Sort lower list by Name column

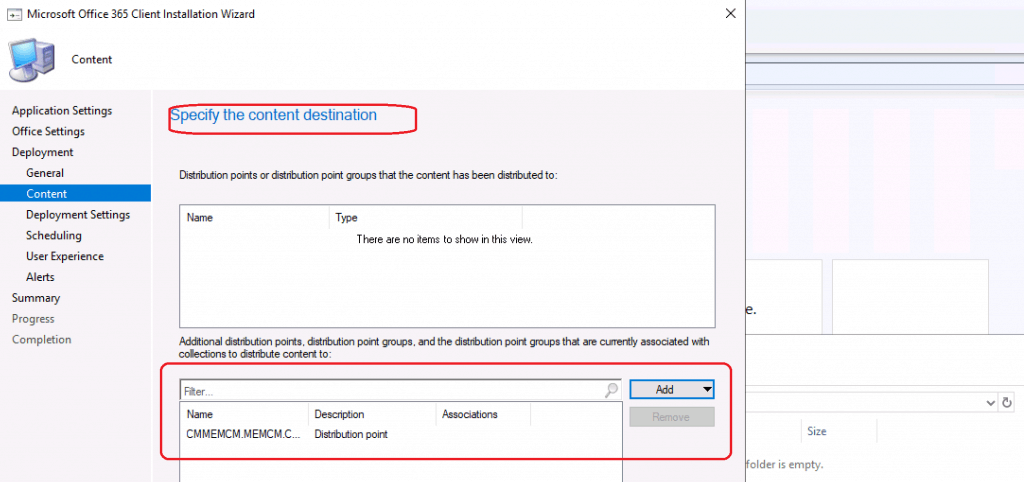tap(244, 414)
